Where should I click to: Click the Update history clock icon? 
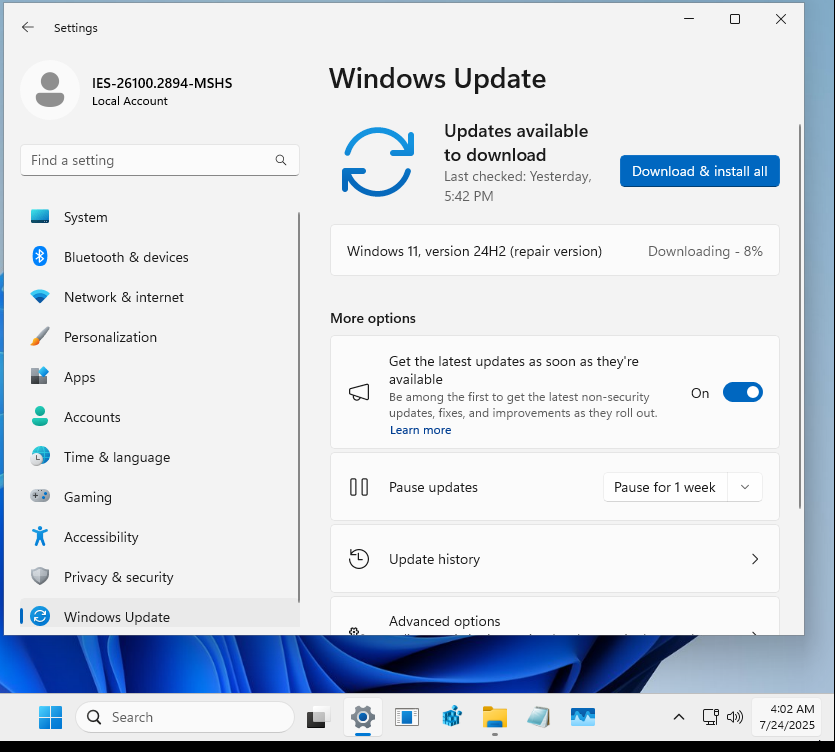pyautogui.click(x=359, y=559)
